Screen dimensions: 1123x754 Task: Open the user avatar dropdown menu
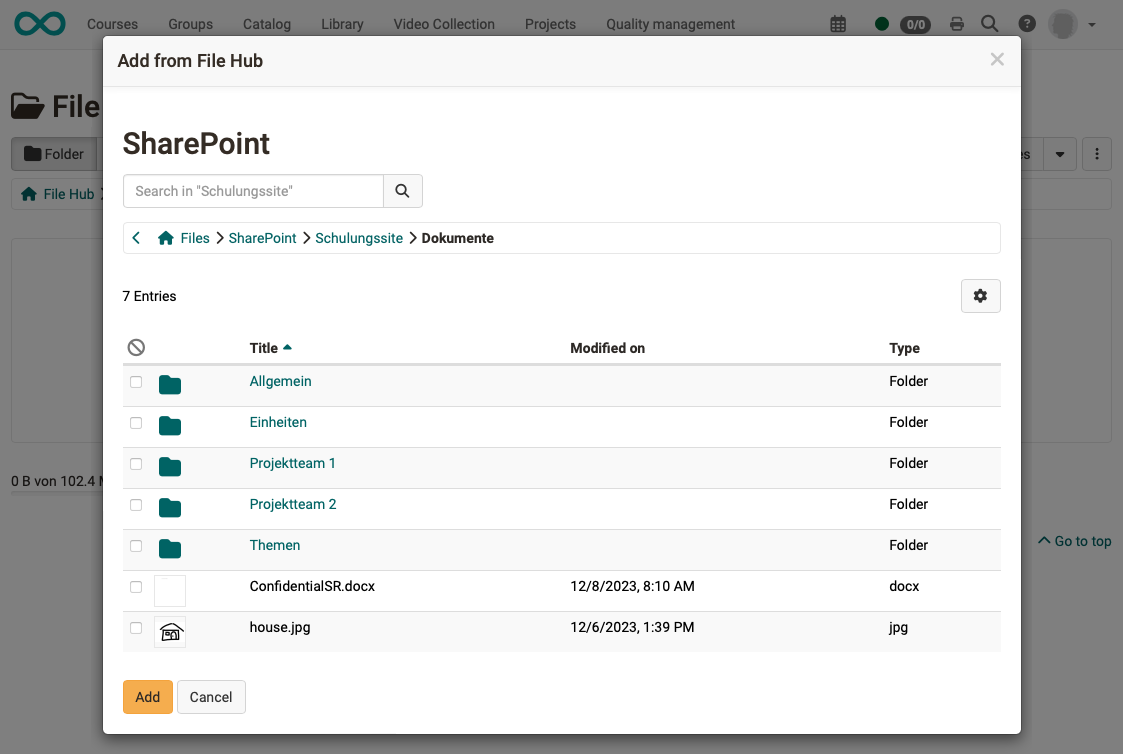point(1062,23)
